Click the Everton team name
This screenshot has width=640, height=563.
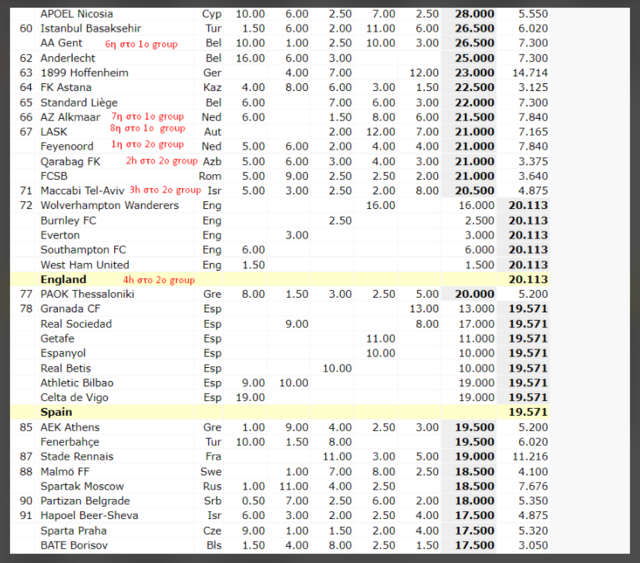(x=60, y=236)
